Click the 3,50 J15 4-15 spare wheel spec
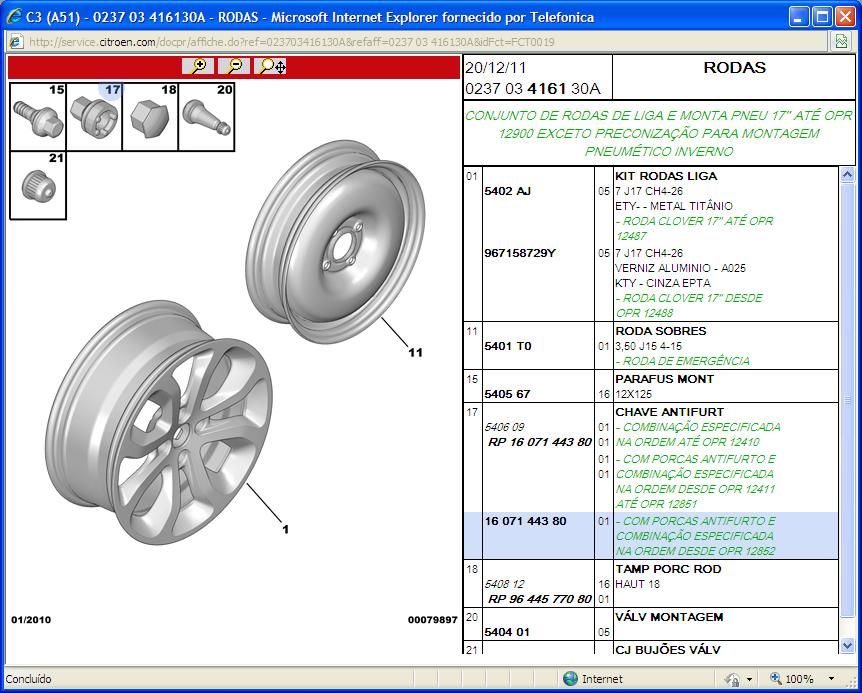The width and height of the screenshot is (862, 693). (649, 346)
